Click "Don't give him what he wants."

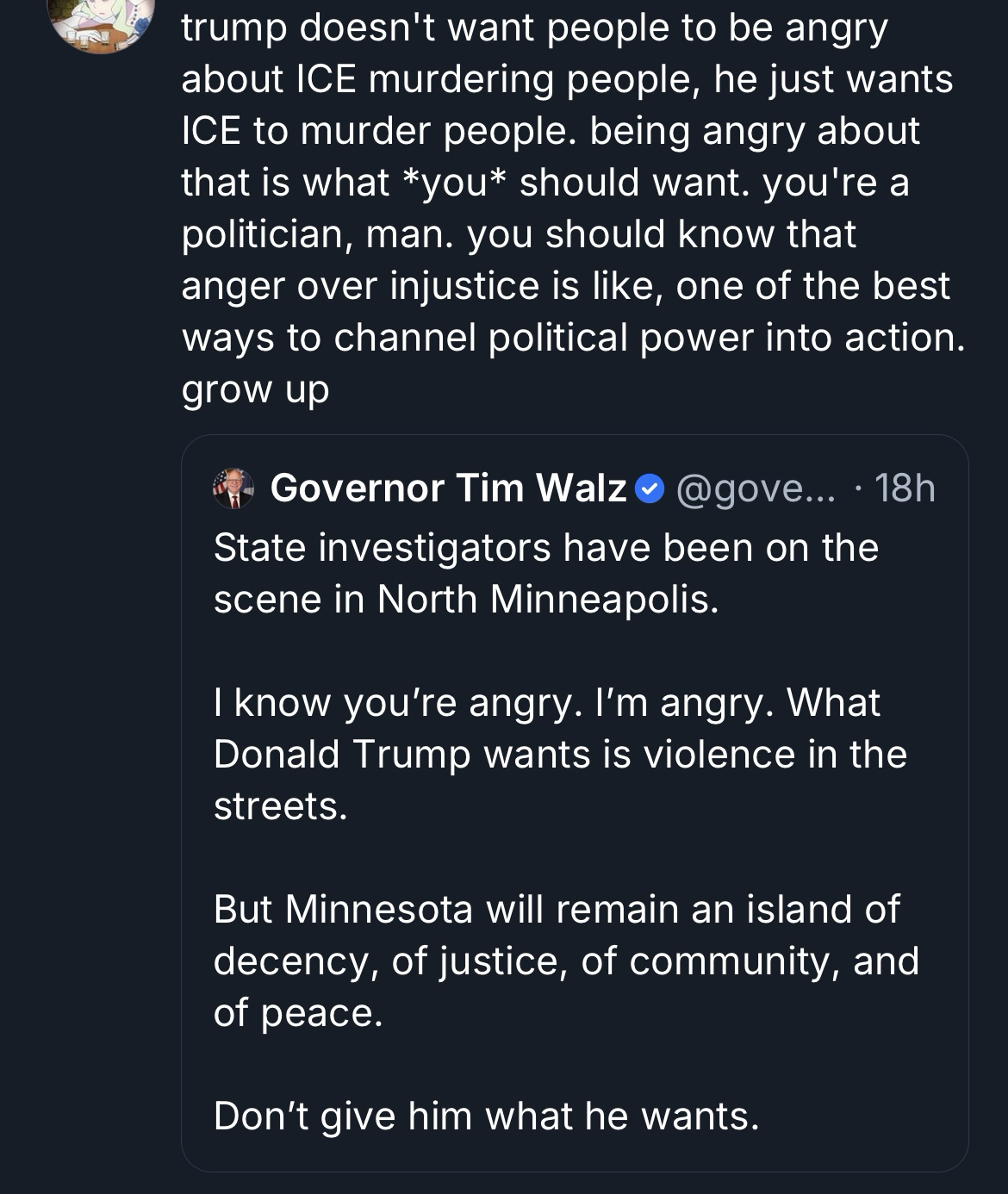point(486,1116)
